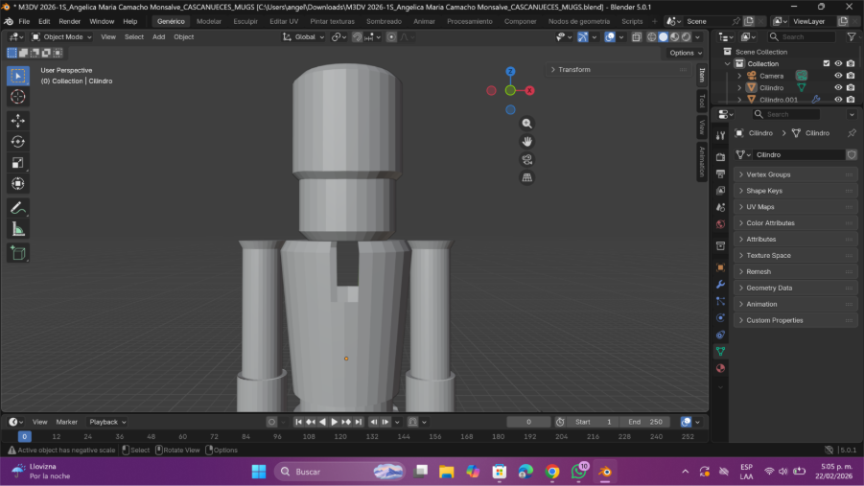Switch to the Editar UV workspace tab

[x=284, y=21]
